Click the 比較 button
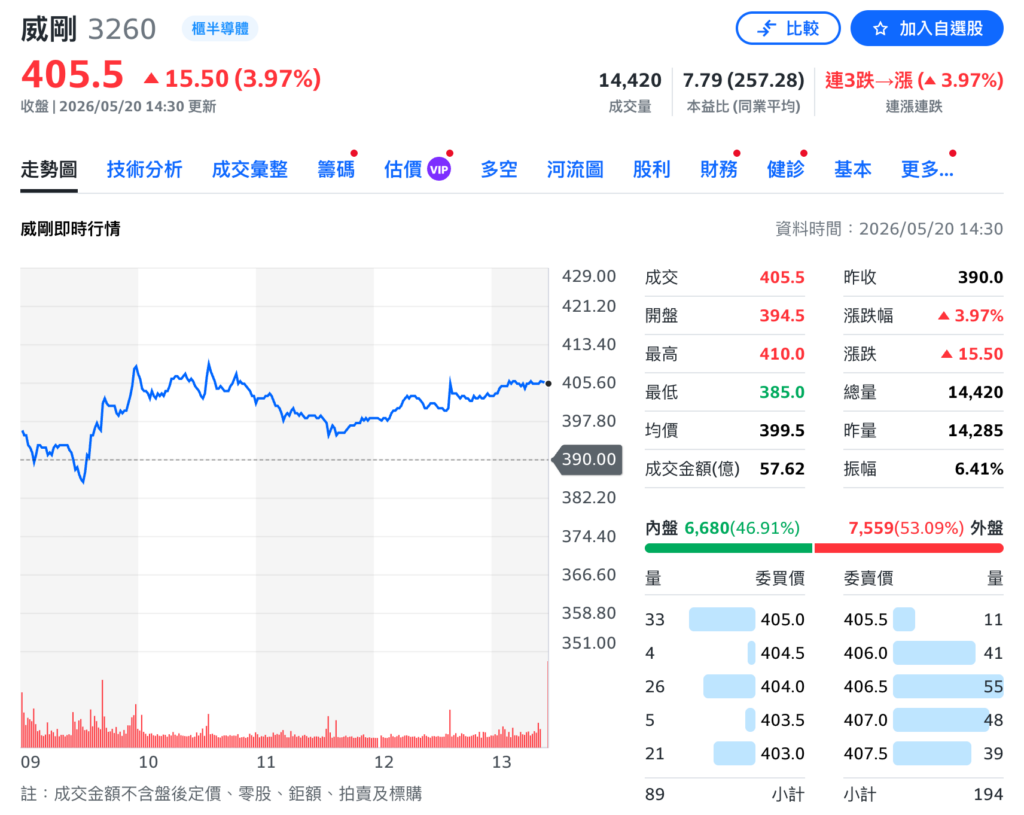The image size is (1024, 815). tap(788, 29)
